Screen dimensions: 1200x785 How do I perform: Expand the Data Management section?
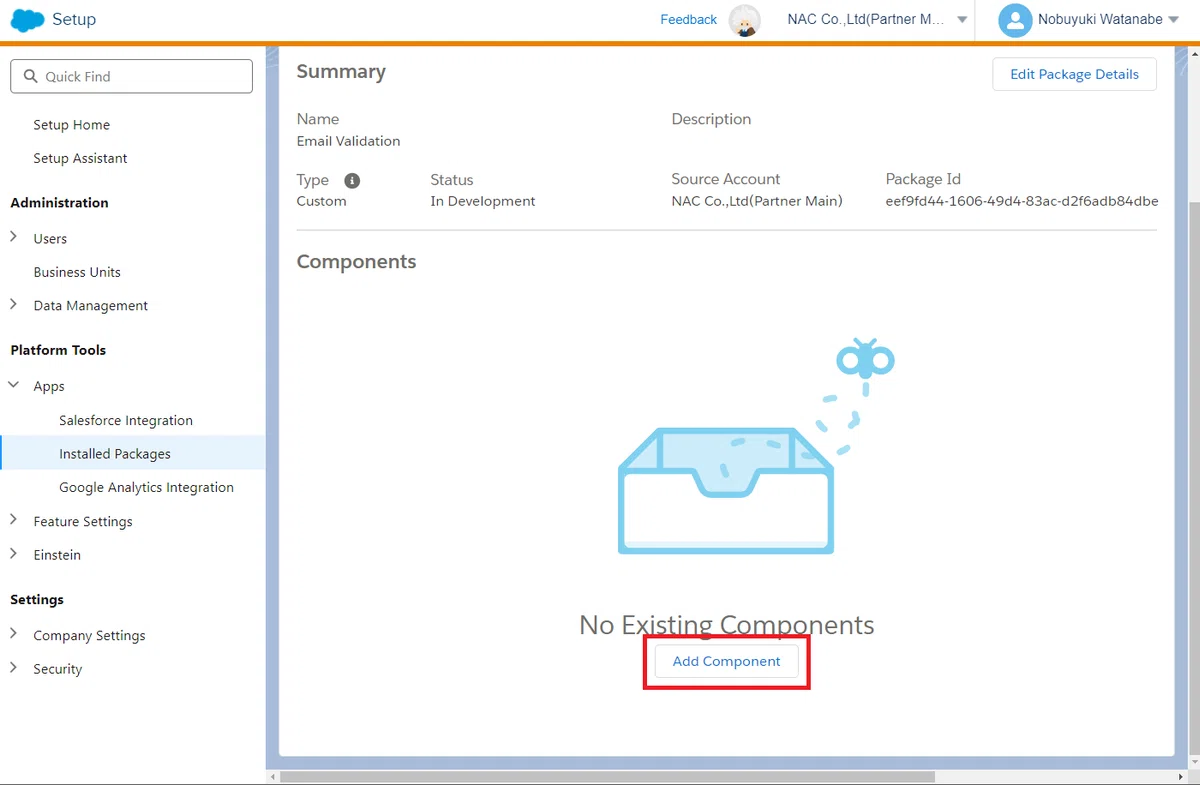point(14,304)
